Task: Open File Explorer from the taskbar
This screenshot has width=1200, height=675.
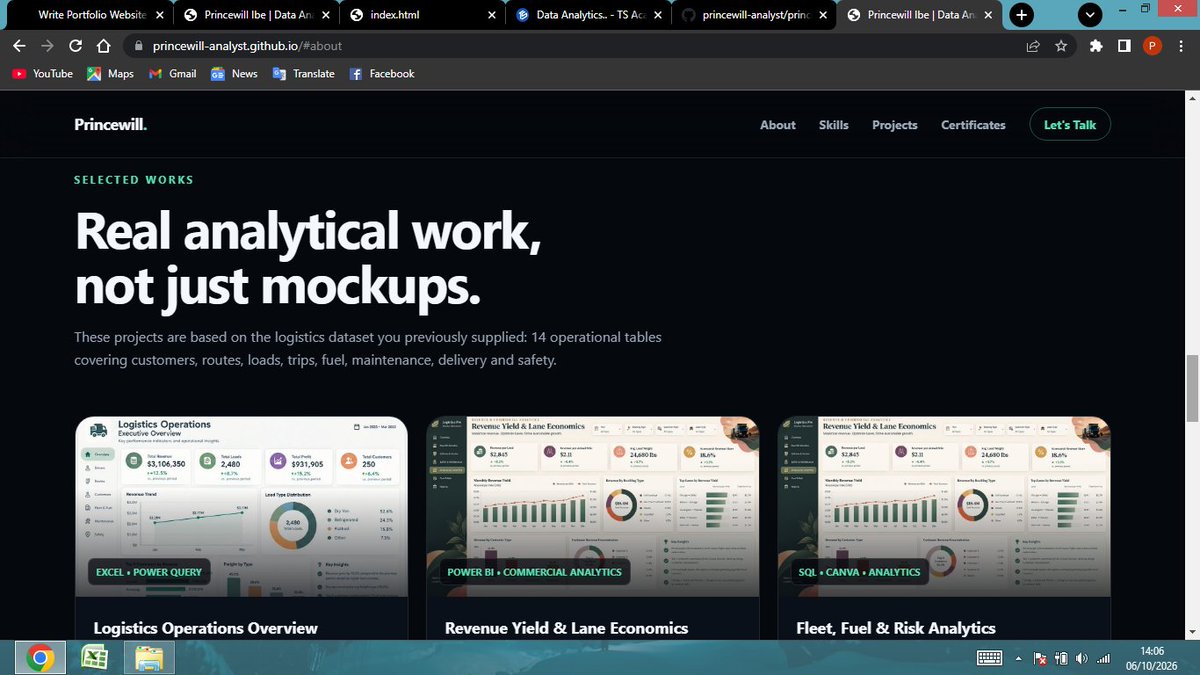Action: (x=148, y=657)
